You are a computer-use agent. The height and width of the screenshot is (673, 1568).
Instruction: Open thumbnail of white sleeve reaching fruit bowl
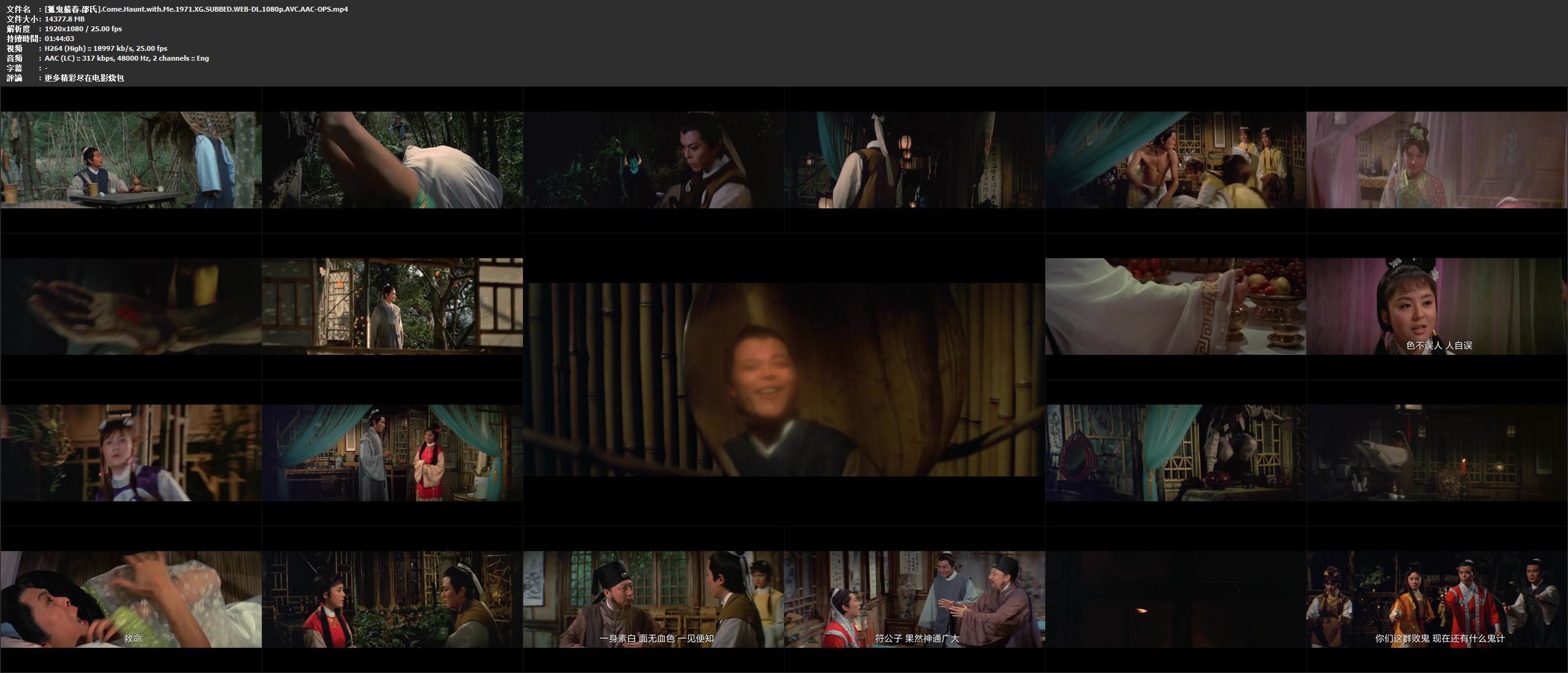[1175, 306]
